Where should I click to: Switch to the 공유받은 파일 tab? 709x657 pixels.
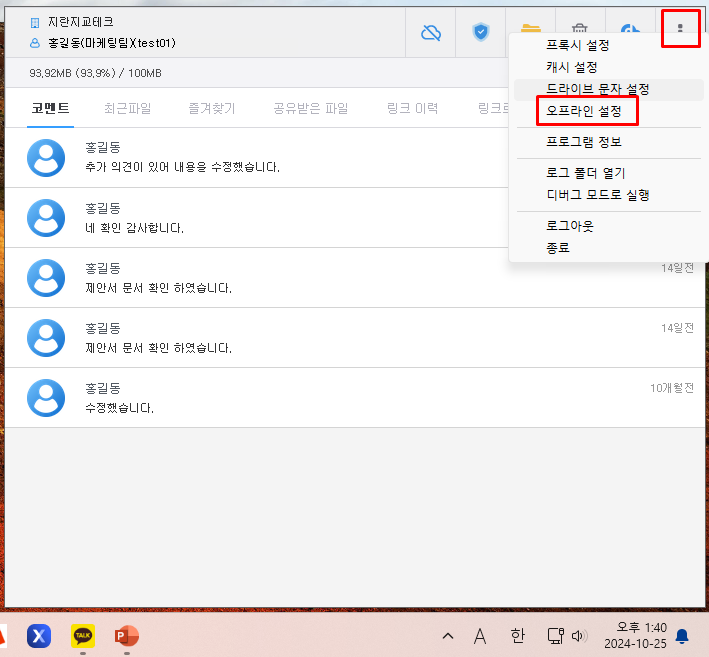tap(311, 109)
